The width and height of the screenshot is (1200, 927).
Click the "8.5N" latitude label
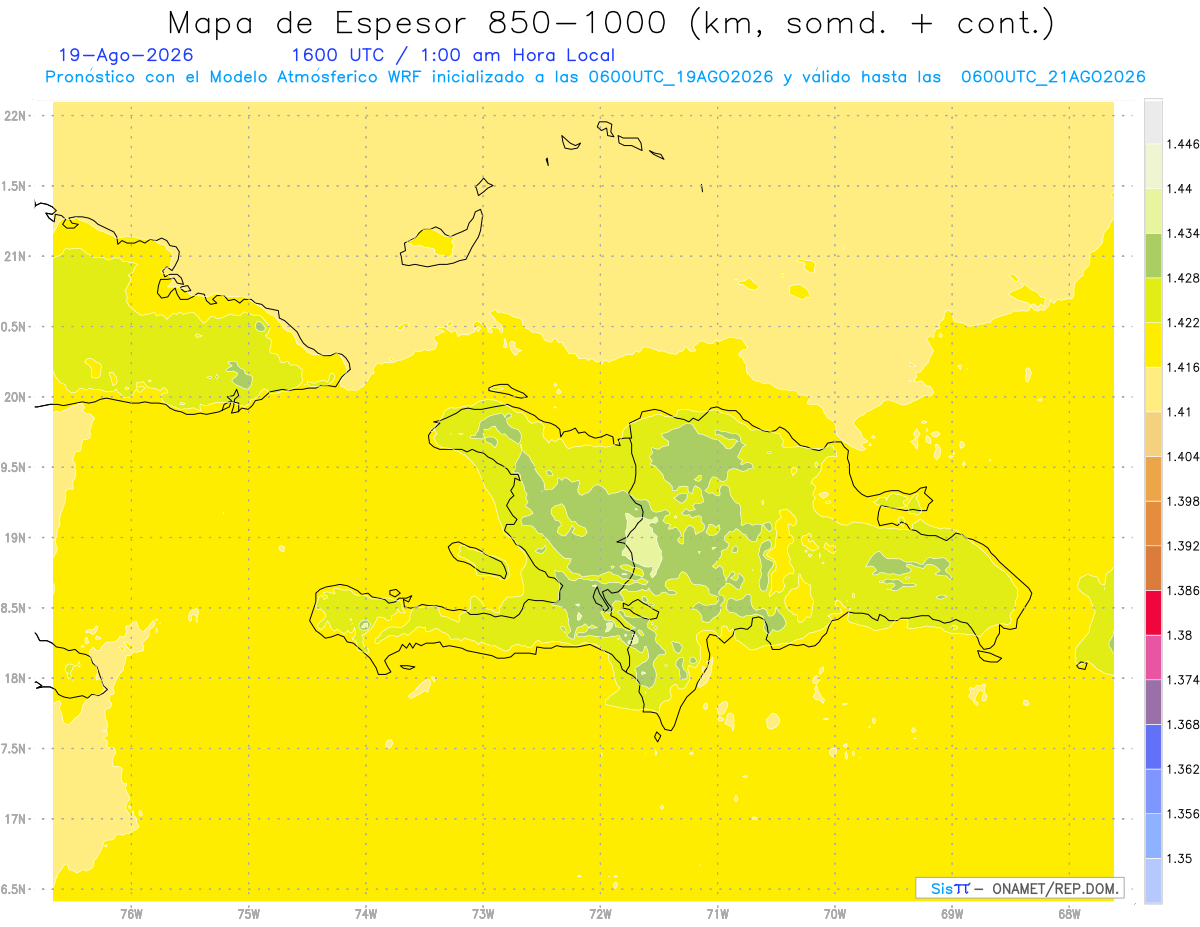tap(14, 608)
